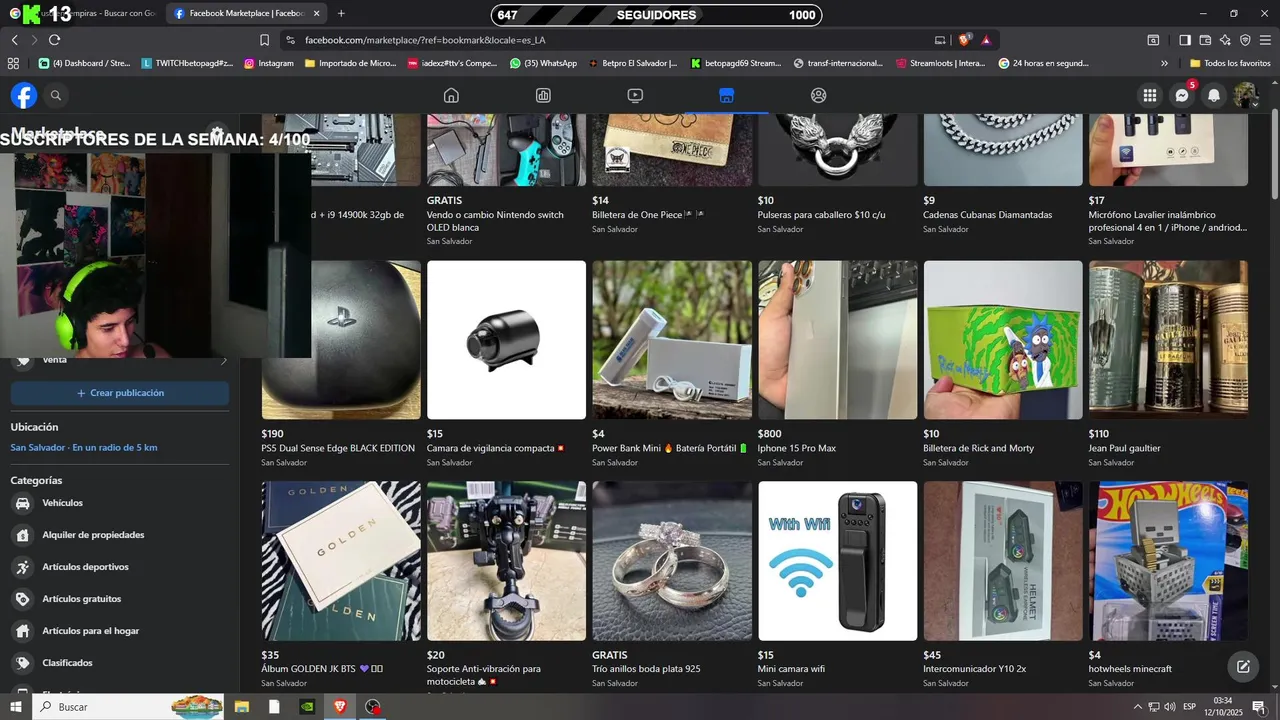Open Todos los favoritos folder
This screenshot has height=720, width=1280.
(x=1229, y=63)
